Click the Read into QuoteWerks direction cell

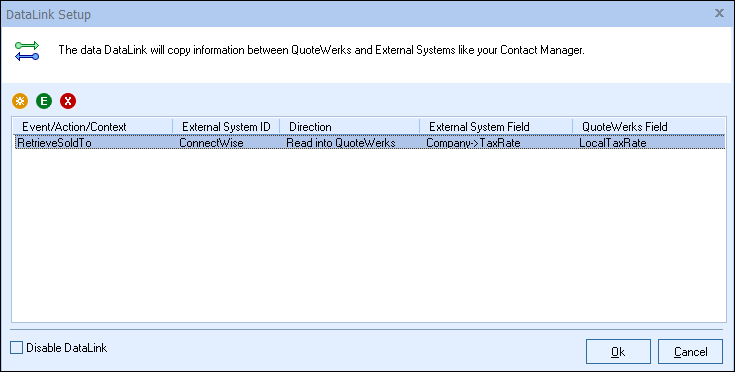(x=341, y=142)
